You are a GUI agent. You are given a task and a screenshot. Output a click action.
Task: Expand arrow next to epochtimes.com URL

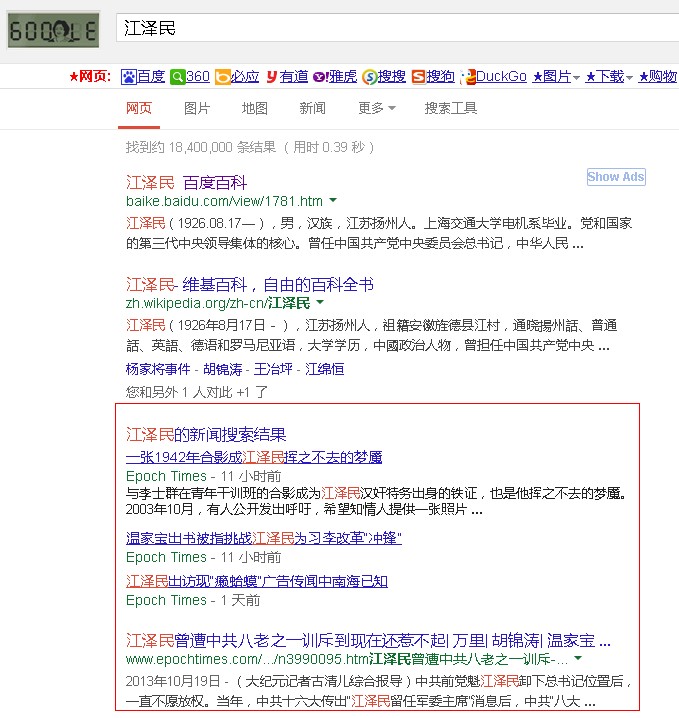(578, 658)
